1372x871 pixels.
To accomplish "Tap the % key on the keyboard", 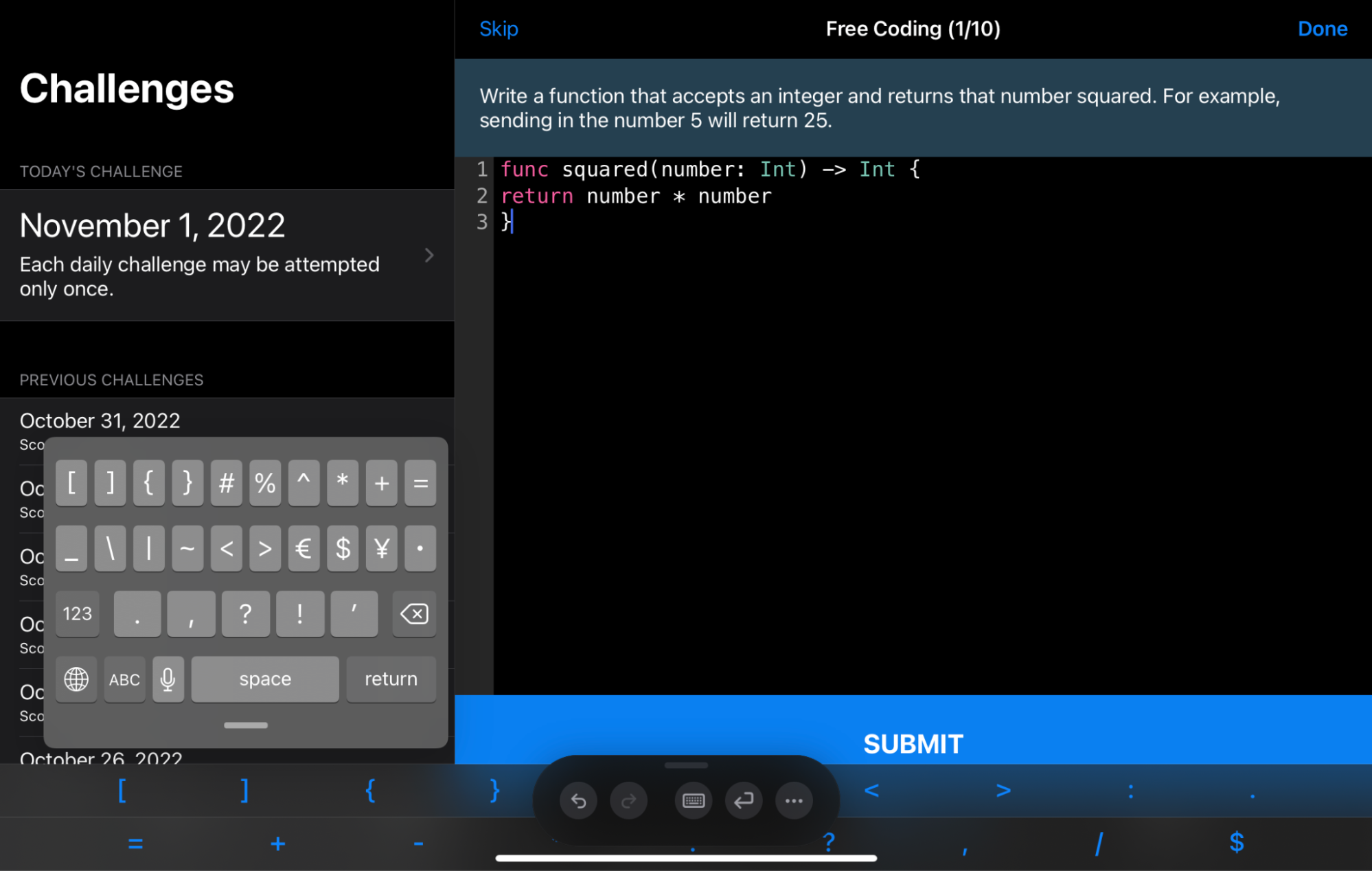I will [x=265, y=483].
